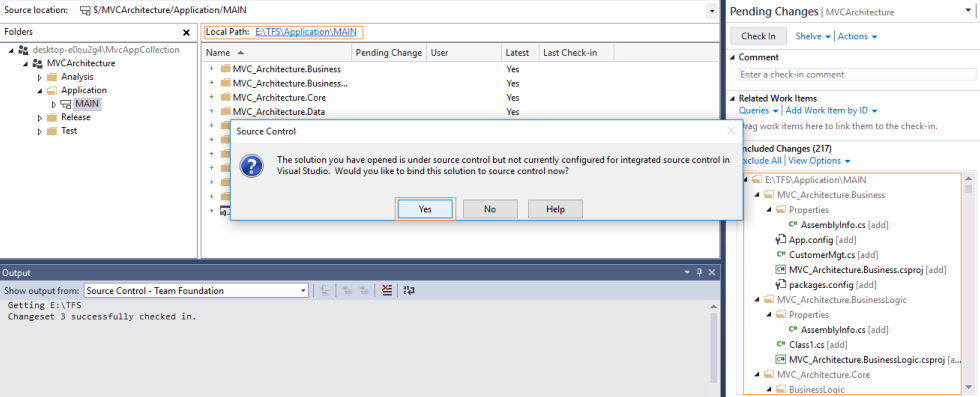Click the App.config file icon in Included Changes
Image resolution: width=980 pixels, height=397 pixels.
click(780, 239)
